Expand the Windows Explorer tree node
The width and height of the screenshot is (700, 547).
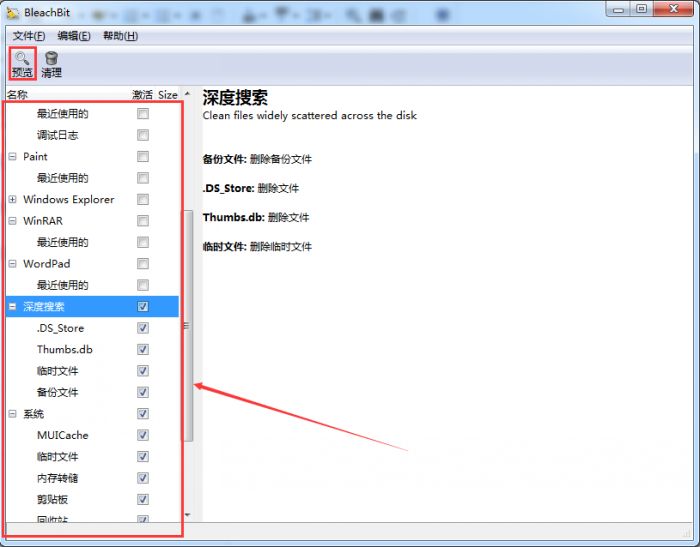pos(12,200)
